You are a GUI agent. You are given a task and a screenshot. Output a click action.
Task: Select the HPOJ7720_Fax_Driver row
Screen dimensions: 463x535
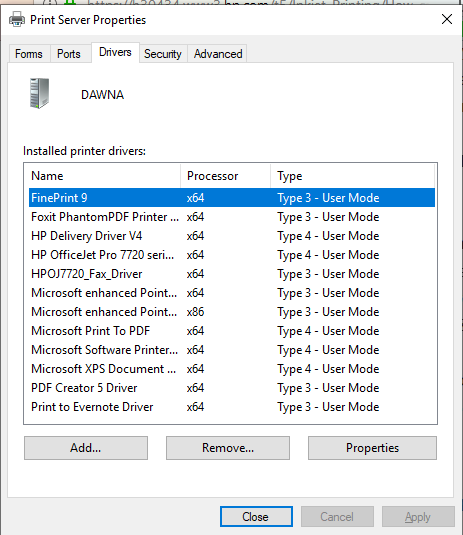point(232,274)
